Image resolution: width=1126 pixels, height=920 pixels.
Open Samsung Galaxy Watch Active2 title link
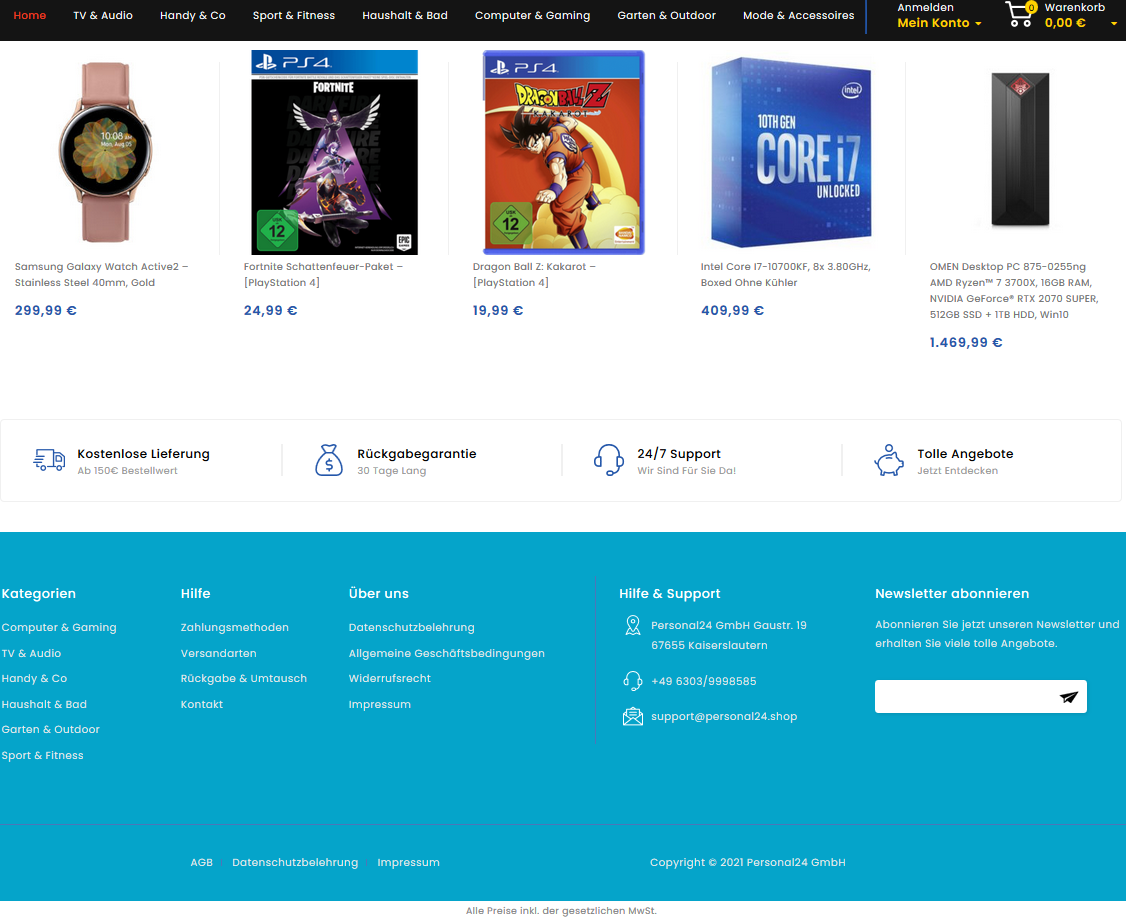(x=101, y=274)
